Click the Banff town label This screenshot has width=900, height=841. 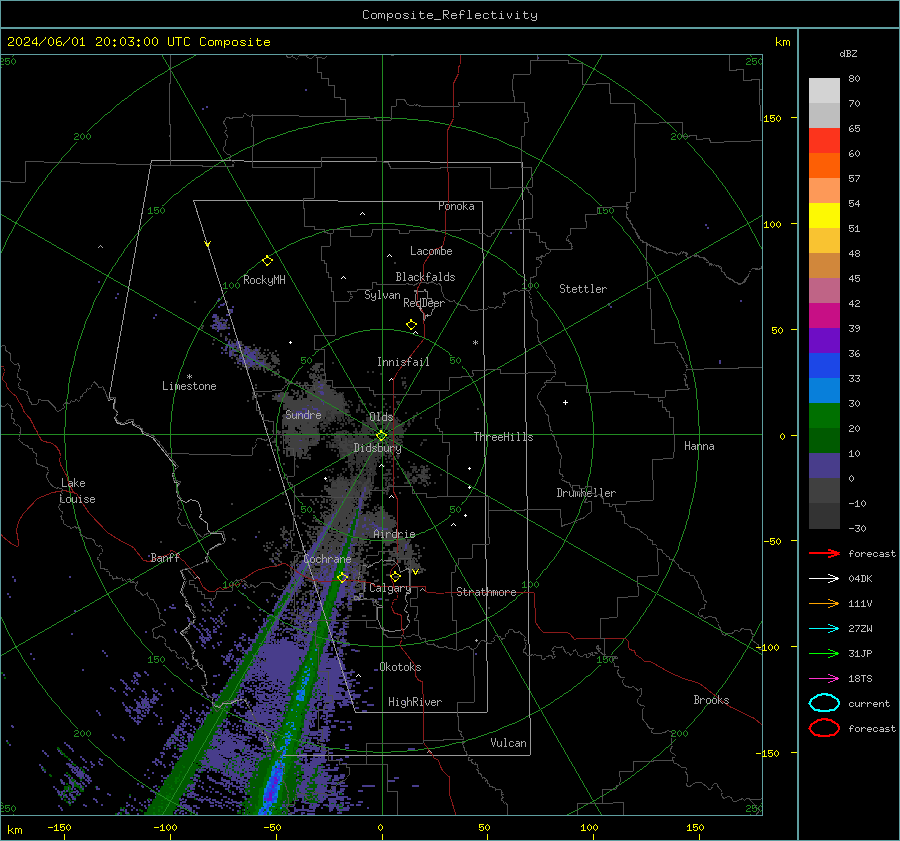coord(165,557)
